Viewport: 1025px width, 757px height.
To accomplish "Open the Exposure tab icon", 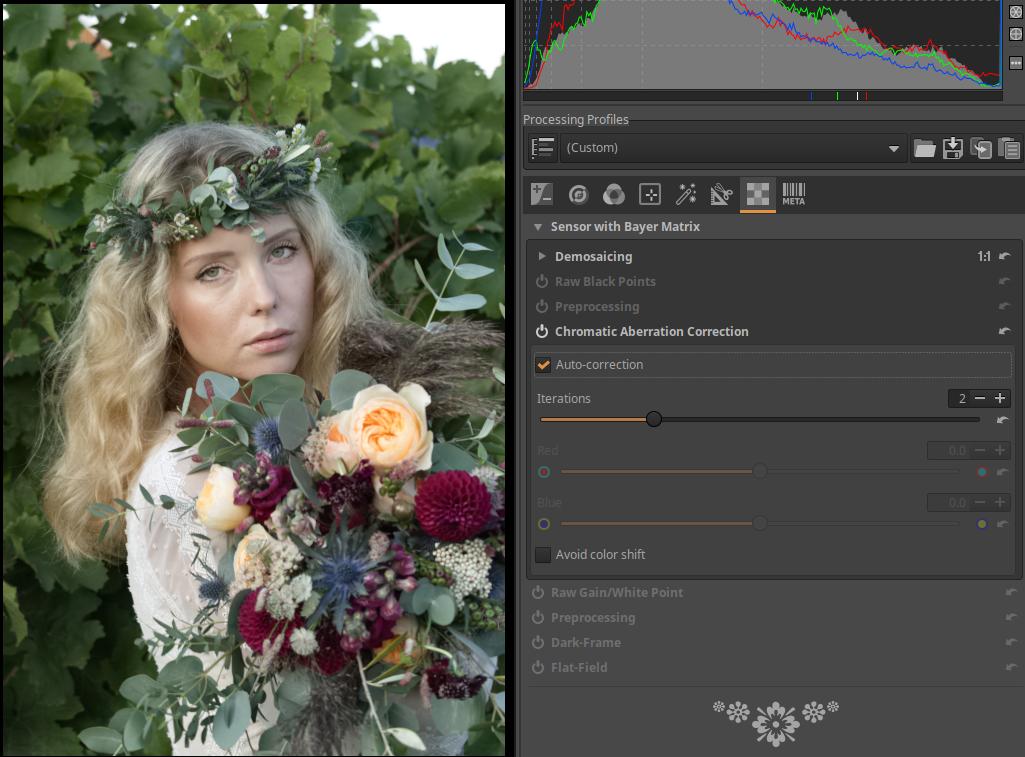I will coord(541,194).
